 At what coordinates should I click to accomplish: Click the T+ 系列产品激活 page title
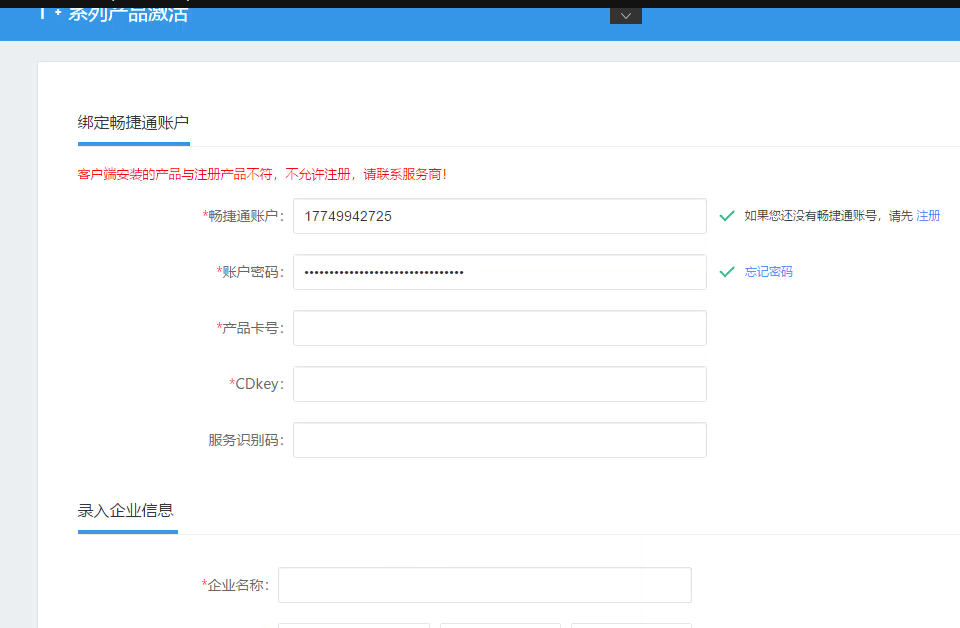tap(114, 13)
